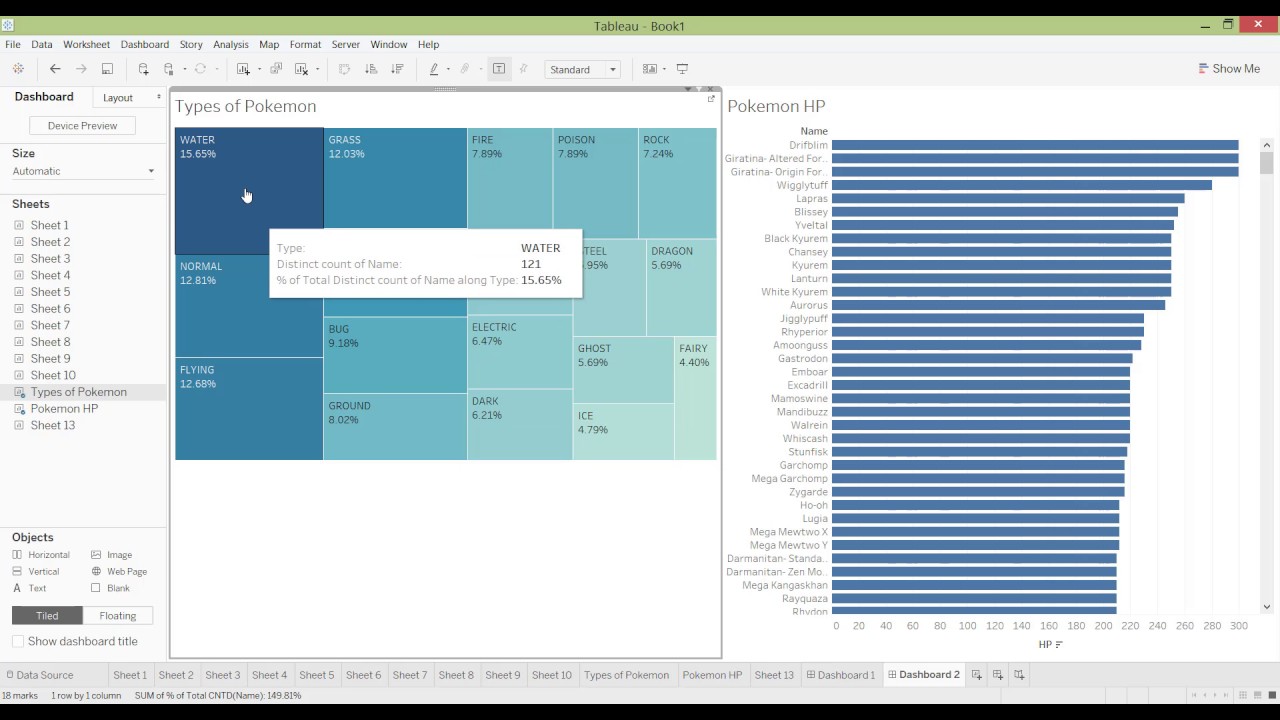The image size is (1280, 720).
Task: Click the new worksheet tab icon
Action: point(977,675)
